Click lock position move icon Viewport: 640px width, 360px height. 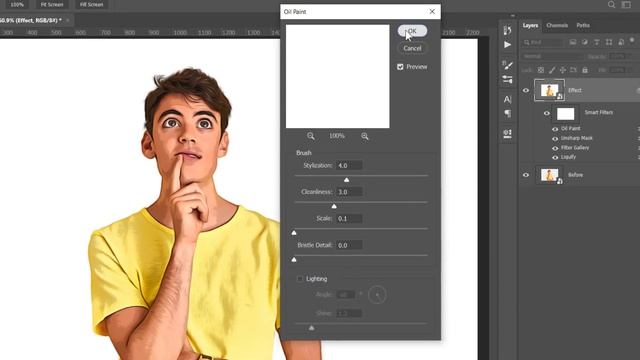(562, 70)
